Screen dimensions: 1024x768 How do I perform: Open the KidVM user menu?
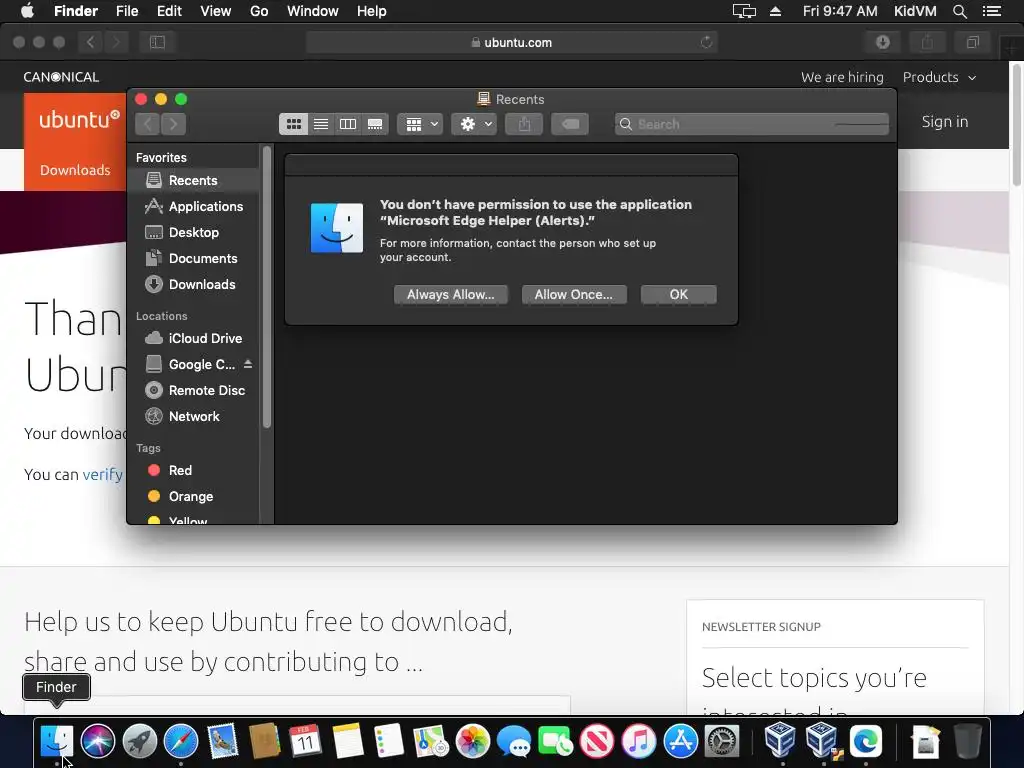coord(915,11)
